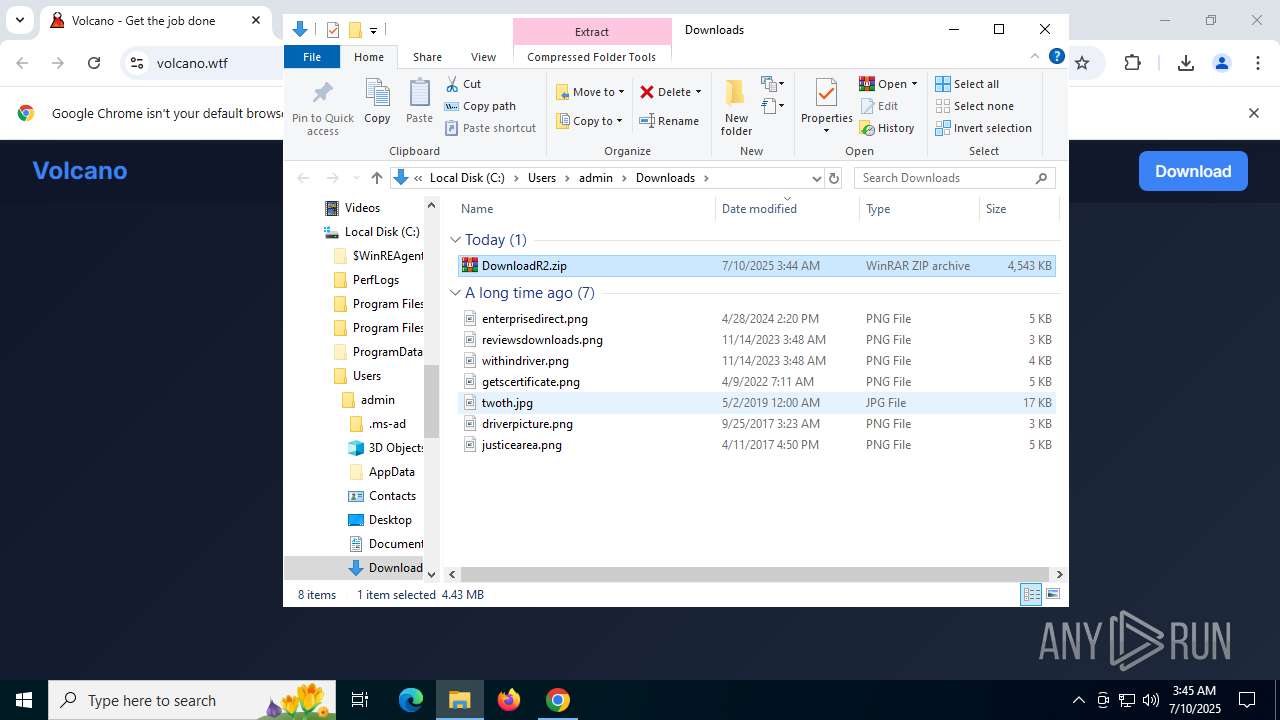Open Chrome's tab search dropdown
Viewport: 1280px width, 720px height.
click(19, 20)
